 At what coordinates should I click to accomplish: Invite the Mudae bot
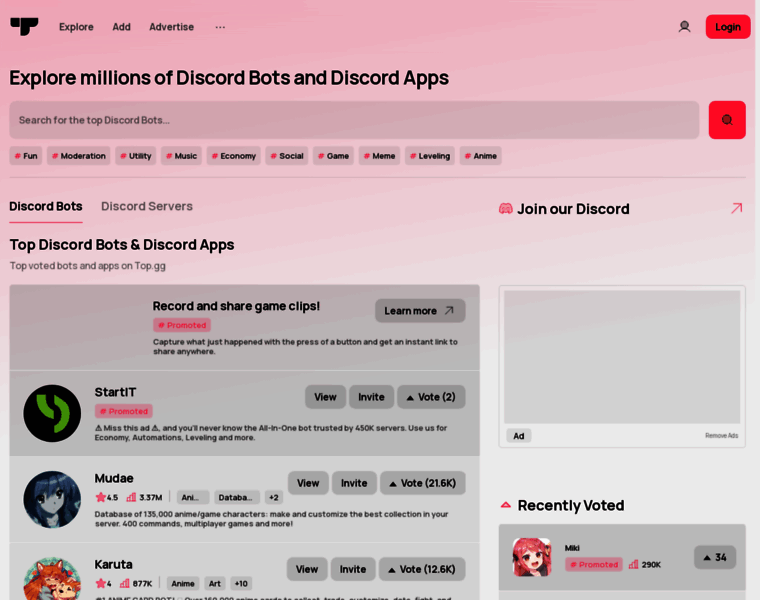[354, 483]
